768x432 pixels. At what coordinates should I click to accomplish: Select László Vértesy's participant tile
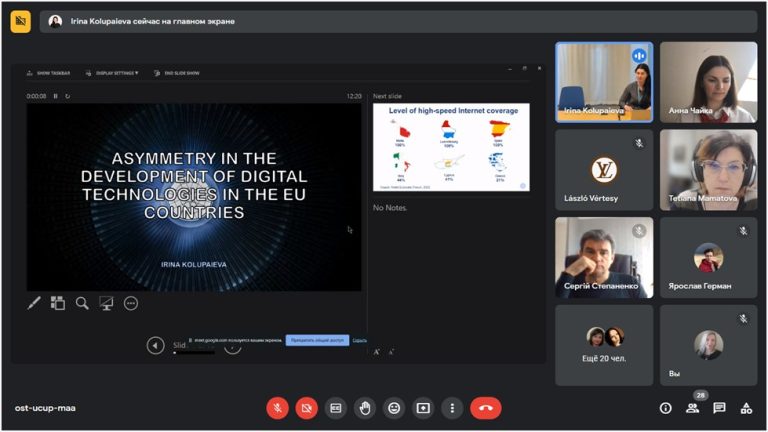604,170
